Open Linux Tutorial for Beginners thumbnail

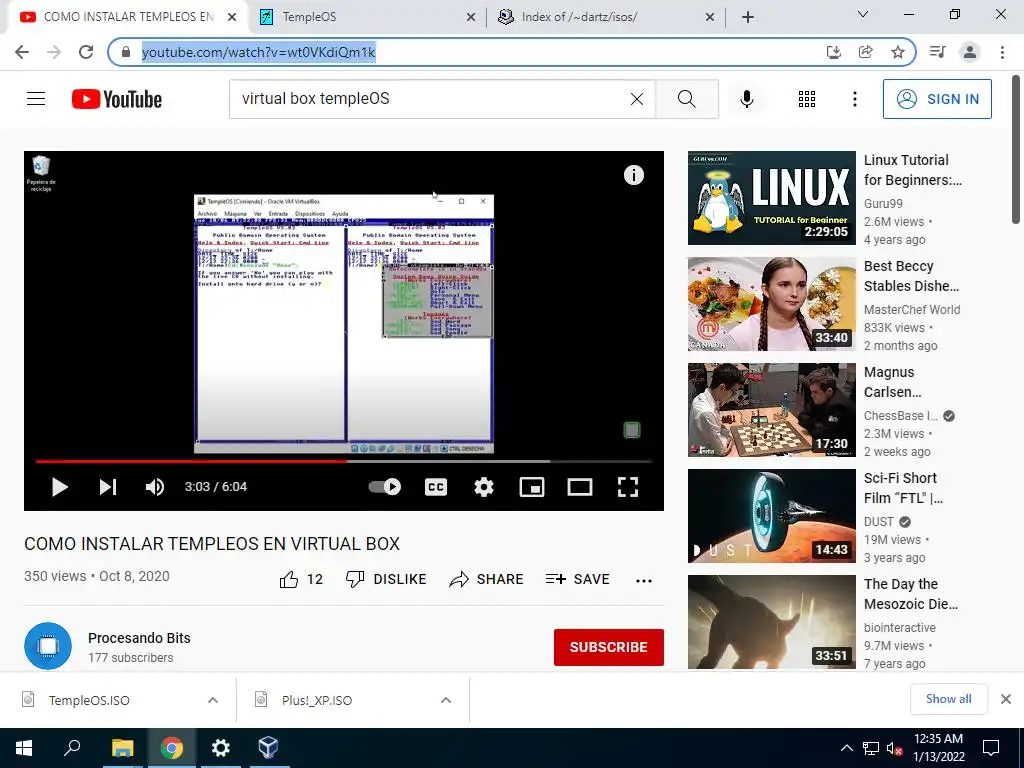pos(771,198)
